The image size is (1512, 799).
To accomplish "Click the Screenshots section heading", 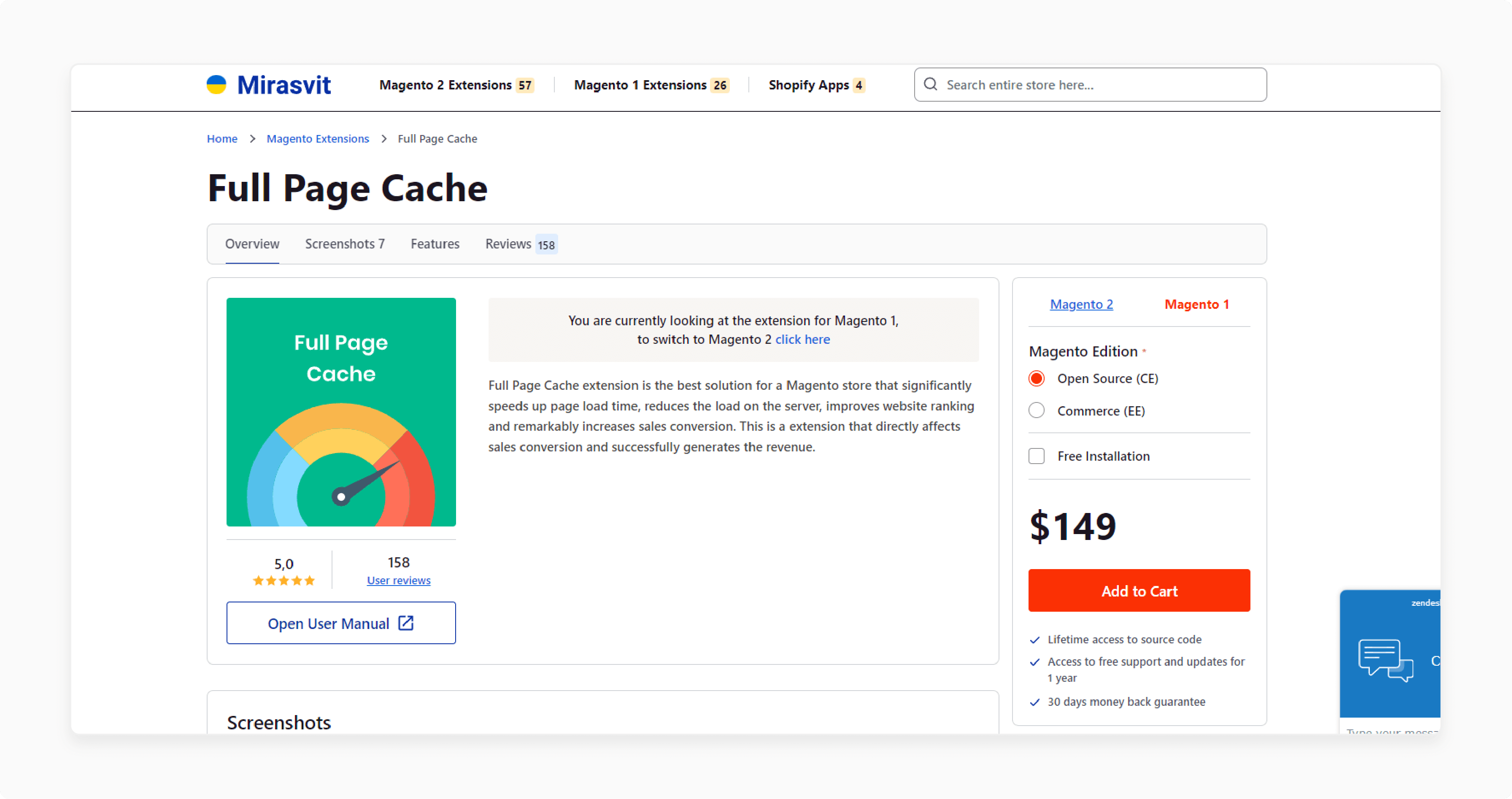I will (x=279, y=723).
